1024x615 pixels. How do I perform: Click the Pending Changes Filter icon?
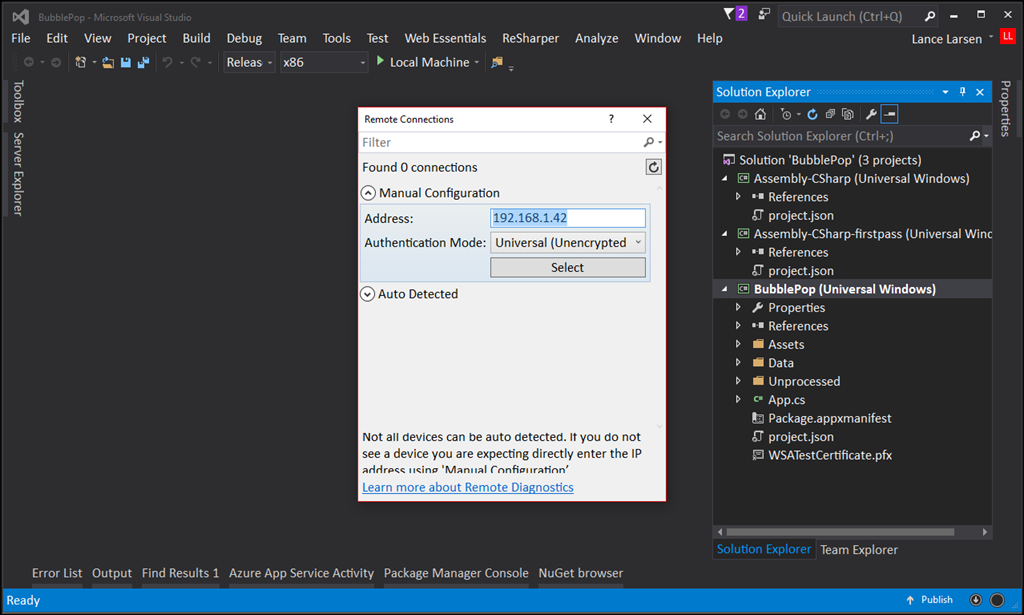786,114
